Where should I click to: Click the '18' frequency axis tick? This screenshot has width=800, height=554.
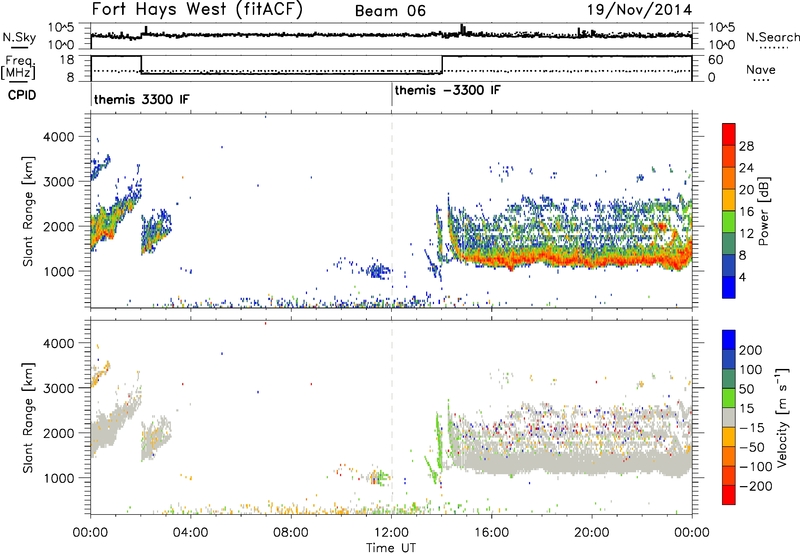[x=67, y=60]
